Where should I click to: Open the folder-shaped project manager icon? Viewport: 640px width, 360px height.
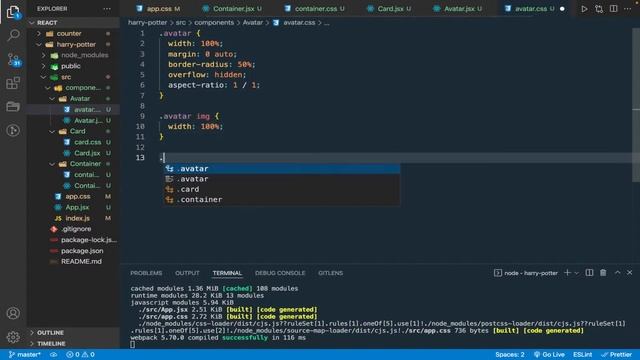point(13,107)
